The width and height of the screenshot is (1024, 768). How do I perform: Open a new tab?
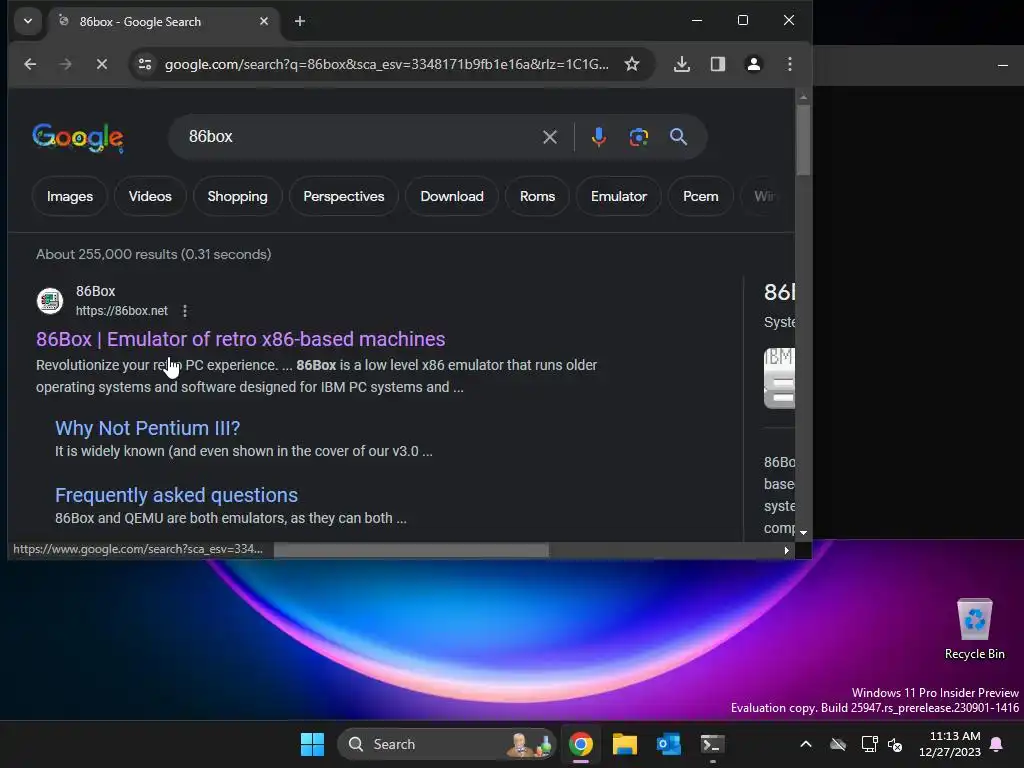(x=300, y=22)
